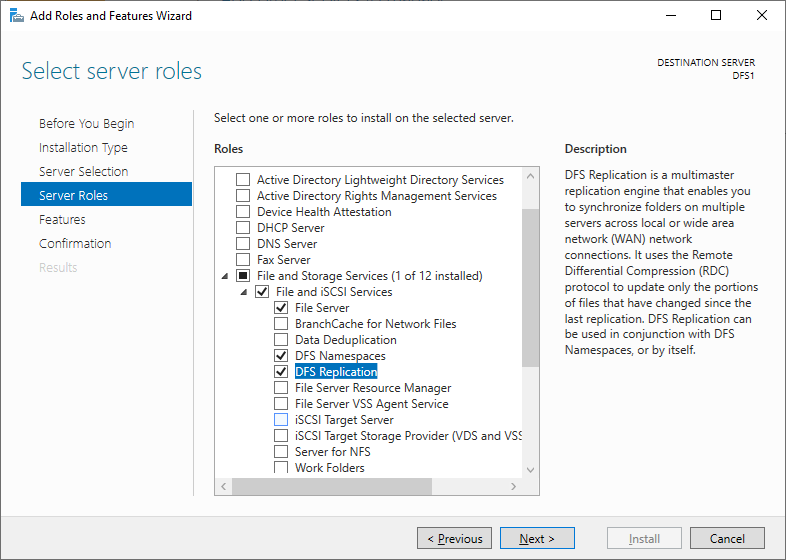786x560 pixels.
Task: Jump to Features step
Action: [x=62, y=220]
